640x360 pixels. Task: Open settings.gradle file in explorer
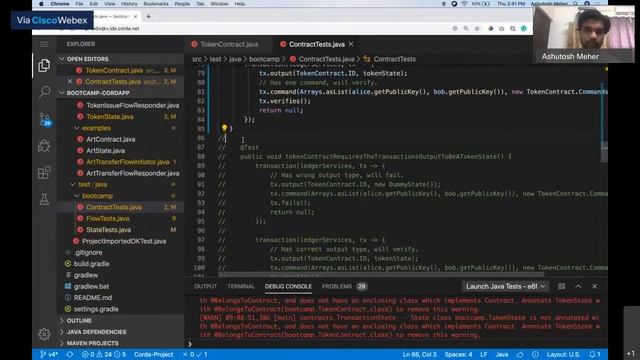[96, 309]
